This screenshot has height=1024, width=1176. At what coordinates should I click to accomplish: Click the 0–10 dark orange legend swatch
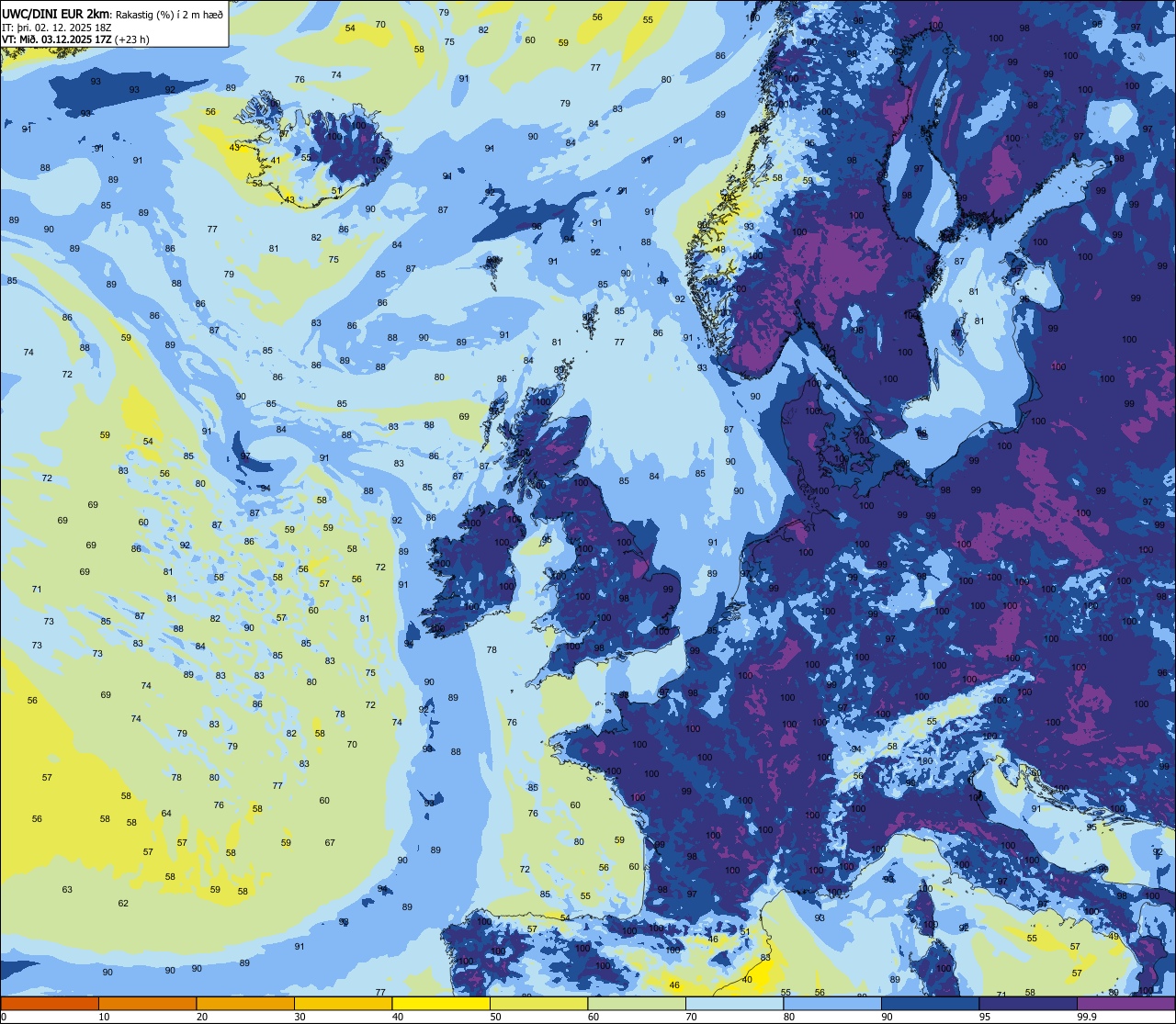pos(50,1004)
